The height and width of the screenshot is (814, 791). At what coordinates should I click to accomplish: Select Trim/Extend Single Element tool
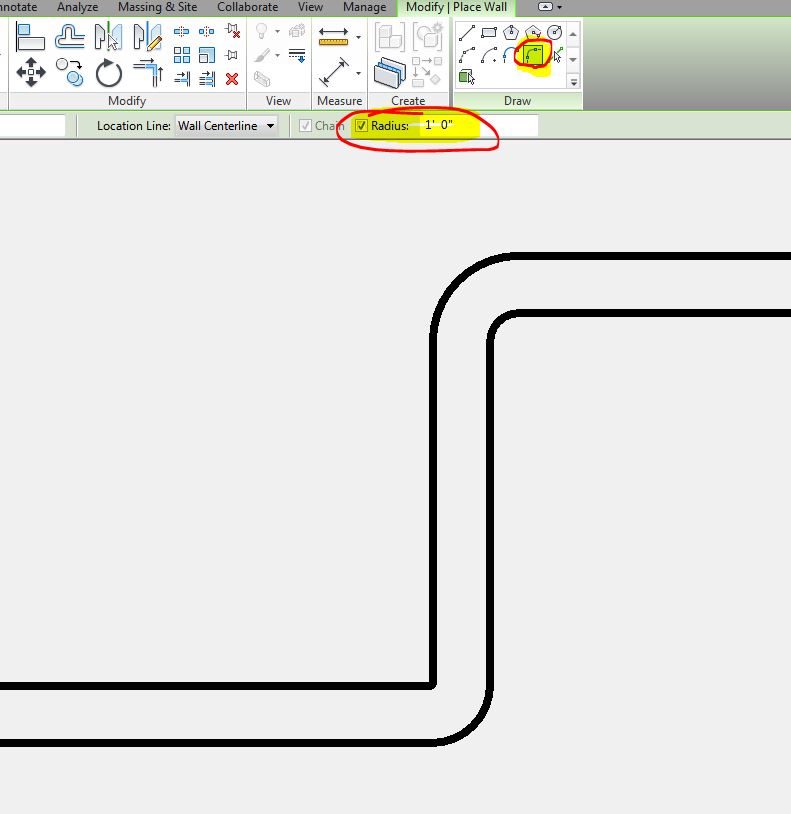182,79
